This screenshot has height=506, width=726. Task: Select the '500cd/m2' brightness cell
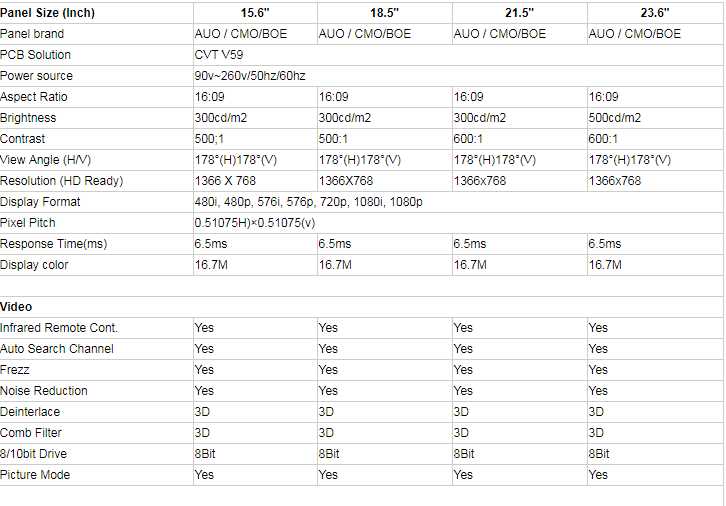(615, 118)
